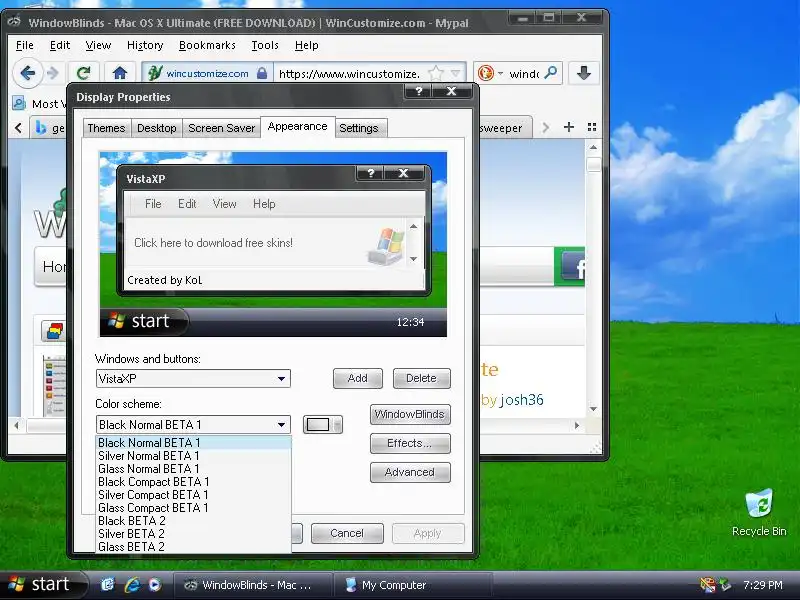
Task: Click the Start button on the taskbar
Action: [42, 585]
